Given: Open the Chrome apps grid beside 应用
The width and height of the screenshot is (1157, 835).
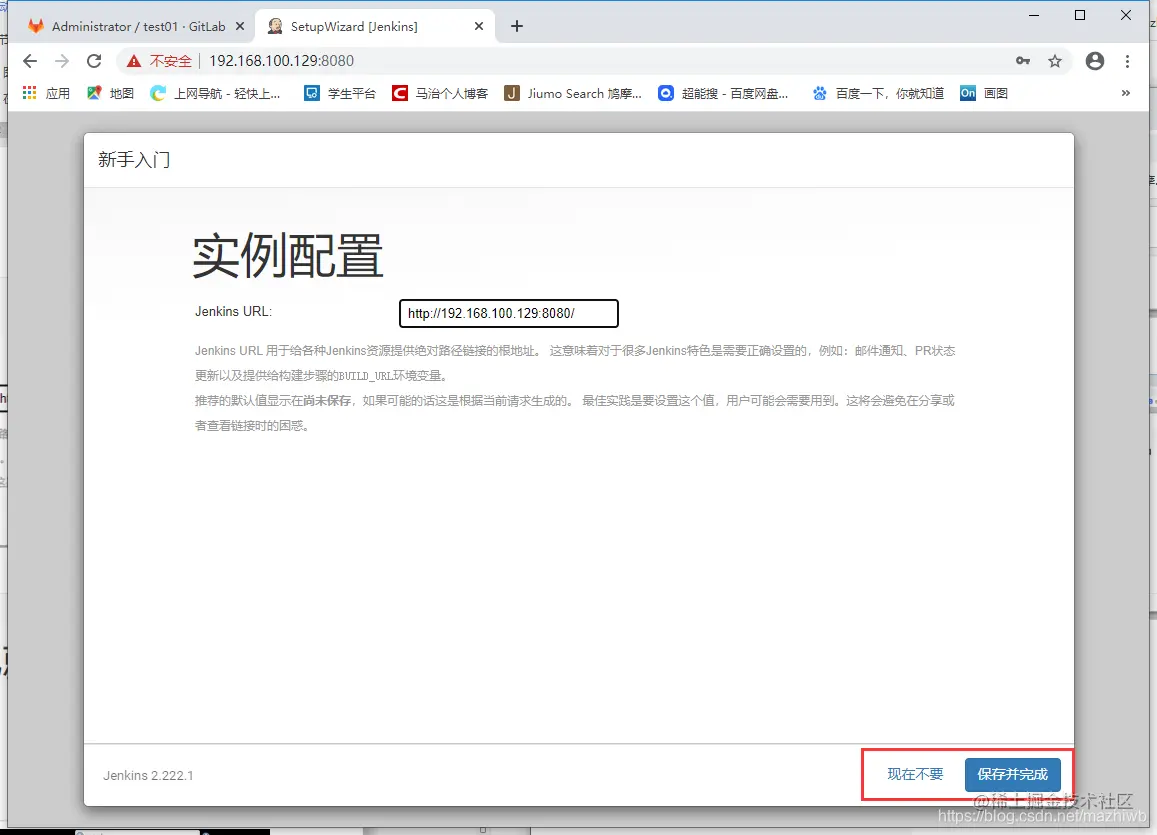Looking at the screenshot, I should (x=27, y=92).
